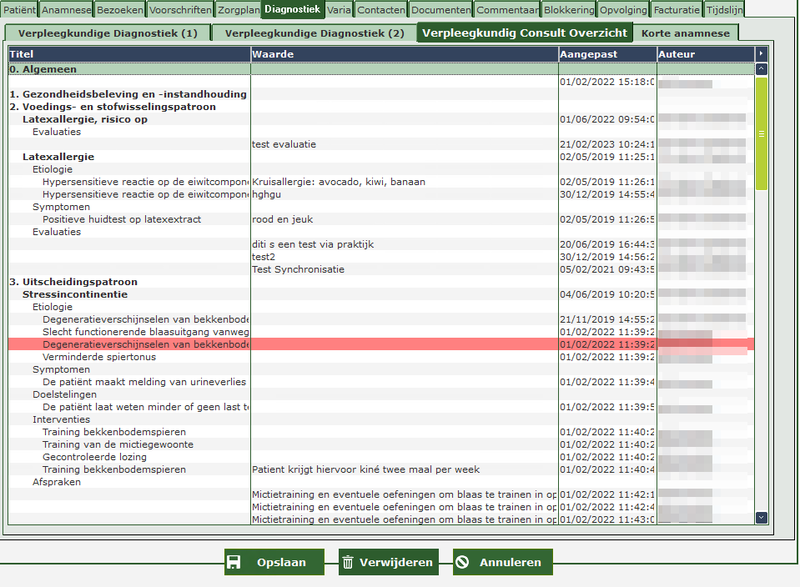Click the floppy disk icon on Opslaan
This screenshot has width=800, height=587.
233,562
